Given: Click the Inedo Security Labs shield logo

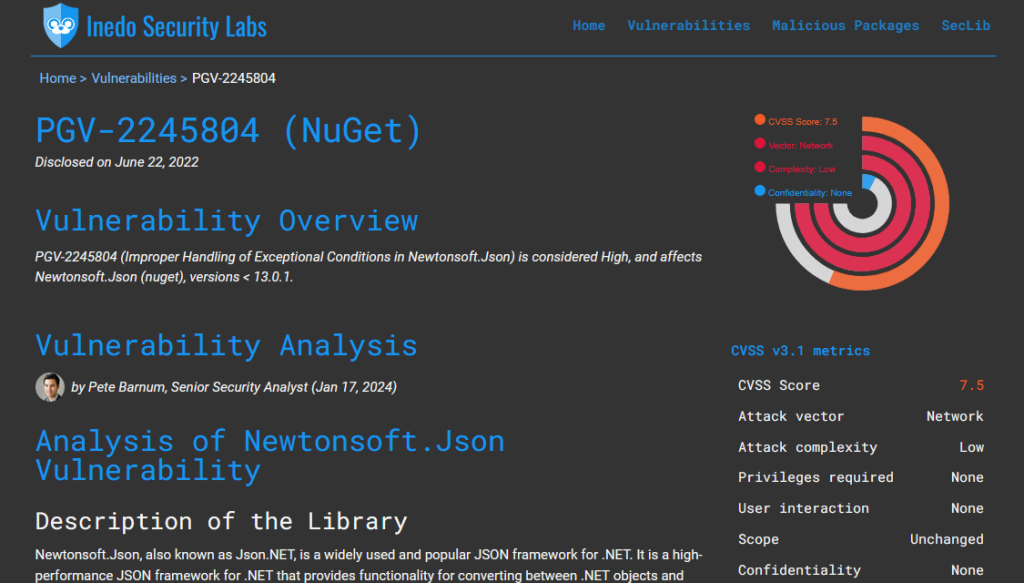Looking at the screenshot, I should (x=60, y=25).
